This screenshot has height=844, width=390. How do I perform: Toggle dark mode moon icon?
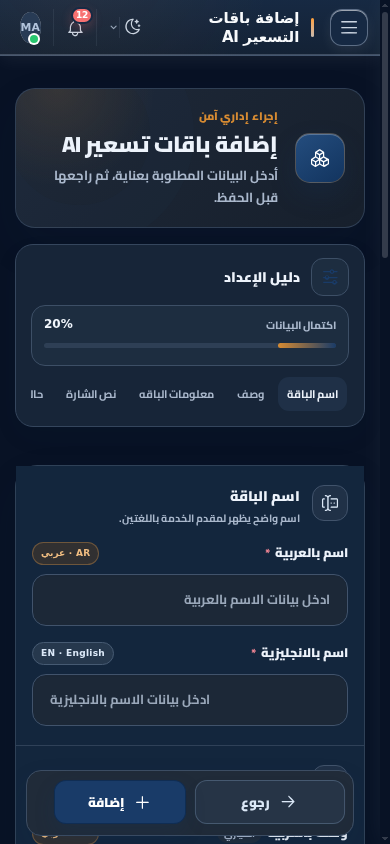[x=133, y=27]
